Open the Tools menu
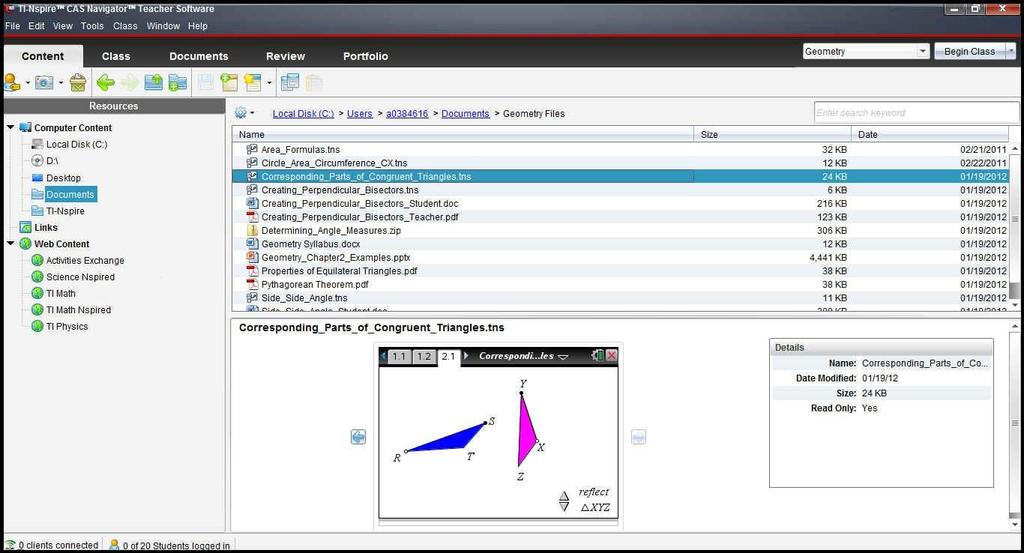1024x553 pixels. (x=92, y=26)
